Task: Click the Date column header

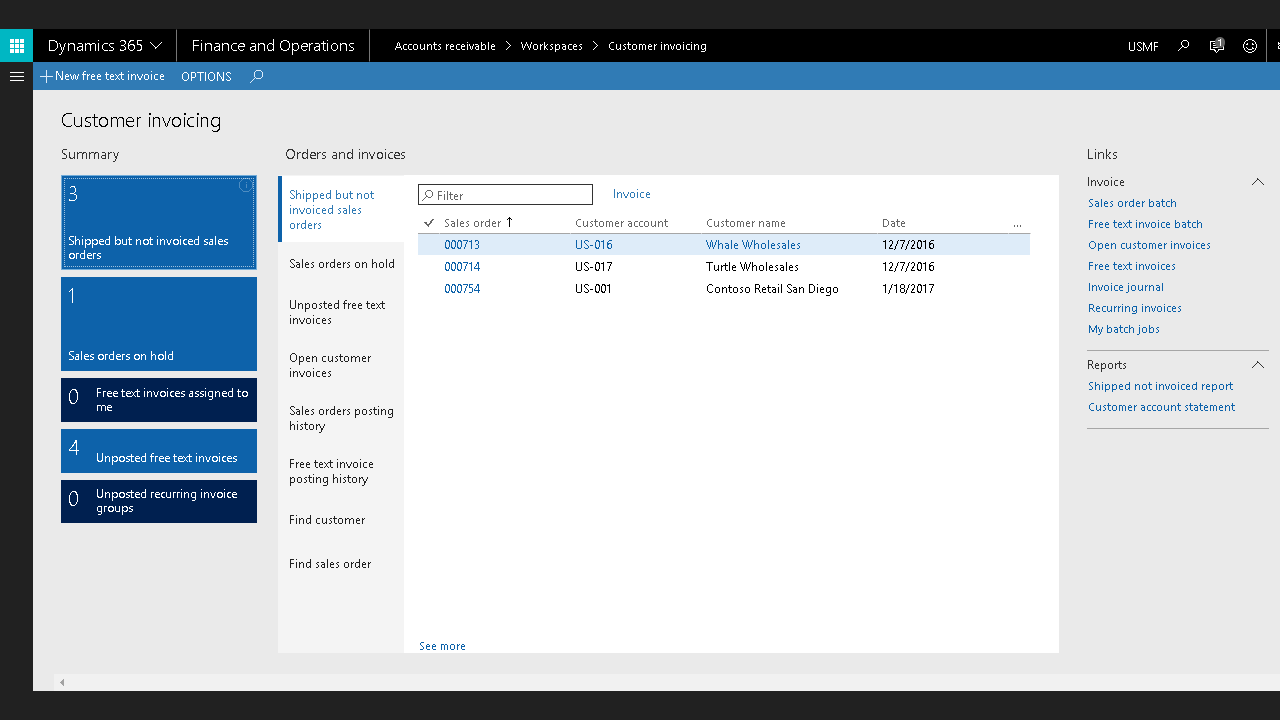Action: coord(894,223)
